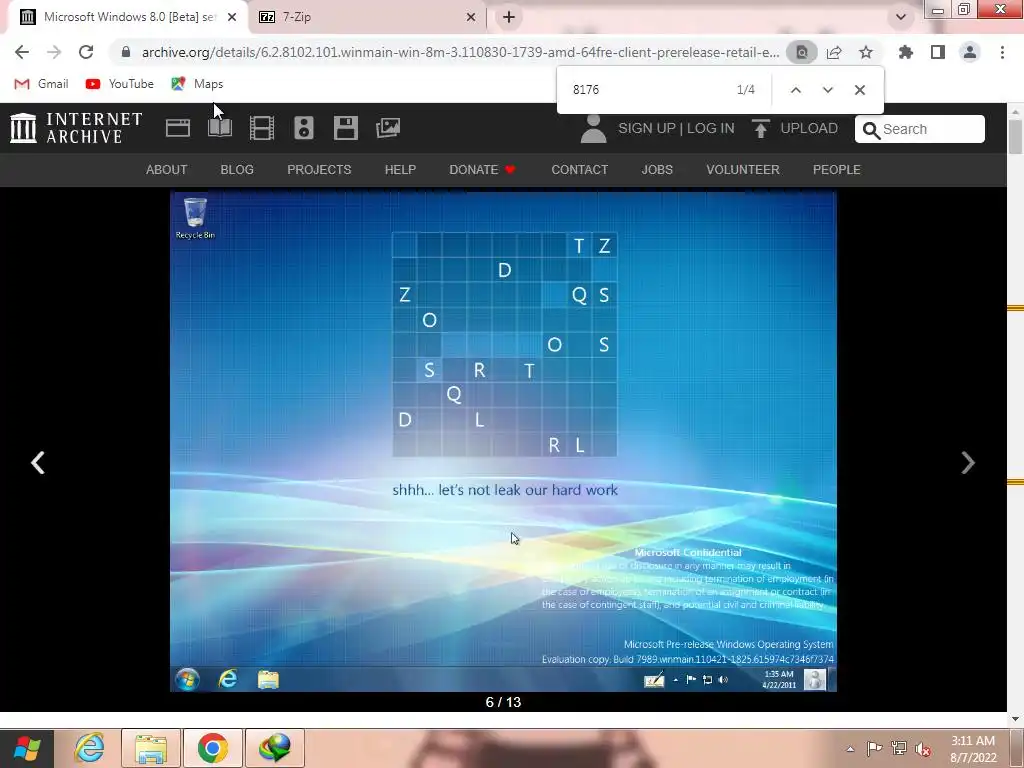
Task: Go to previous find result
Action: [795, 89]
